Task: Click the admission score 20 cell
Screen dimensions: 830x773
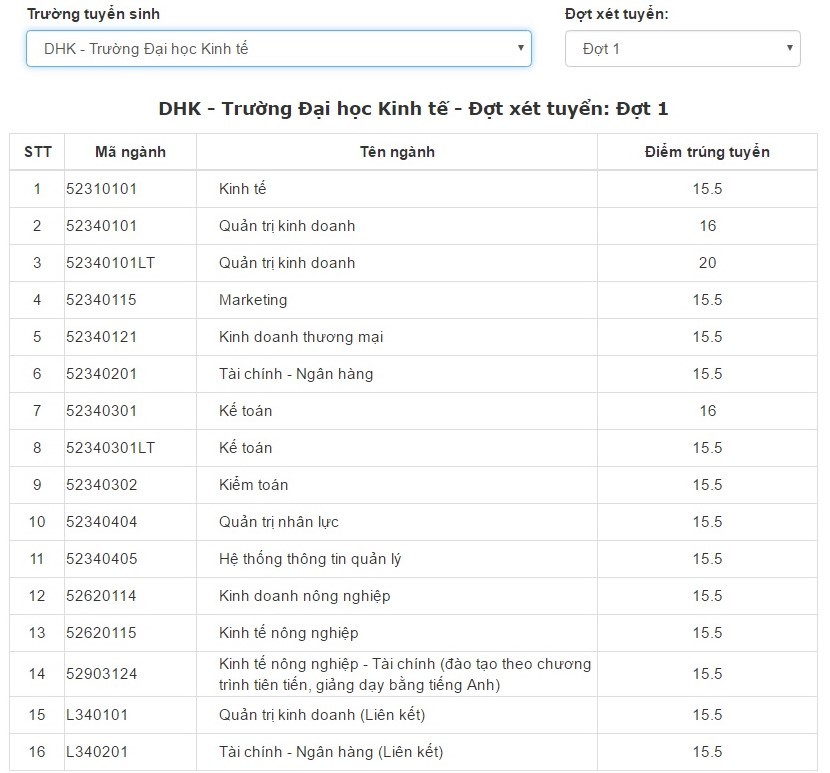Action: [707, 263]
